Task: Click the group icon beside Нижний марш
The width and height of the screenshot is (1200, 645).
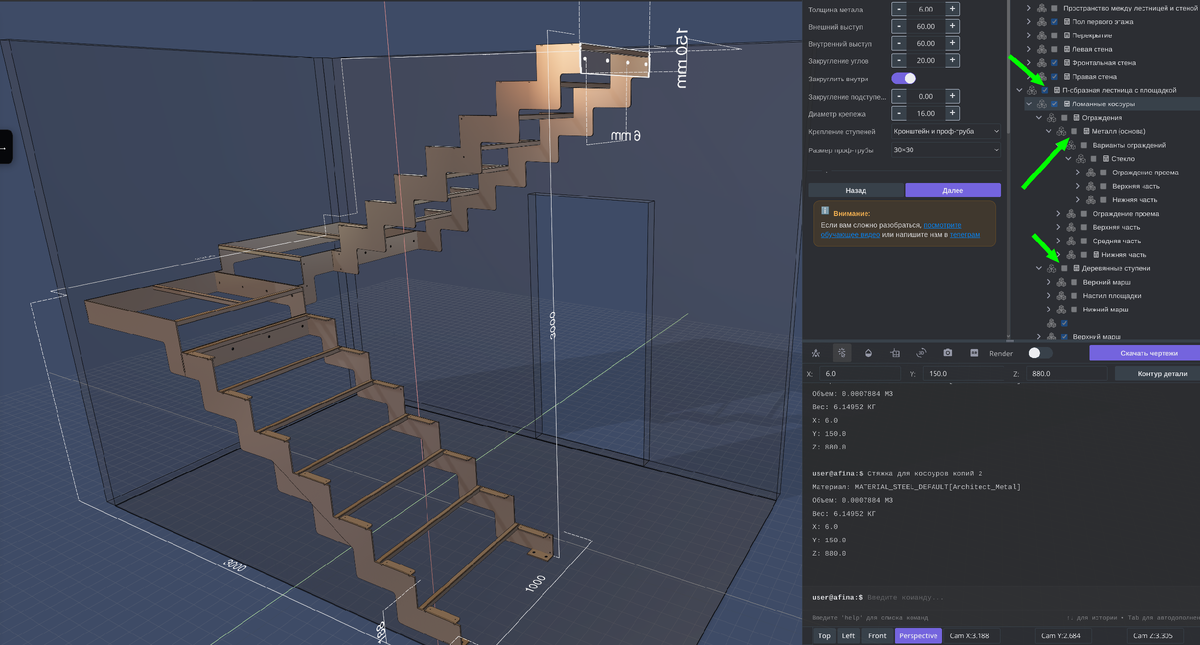Action: click(1061, 310)
